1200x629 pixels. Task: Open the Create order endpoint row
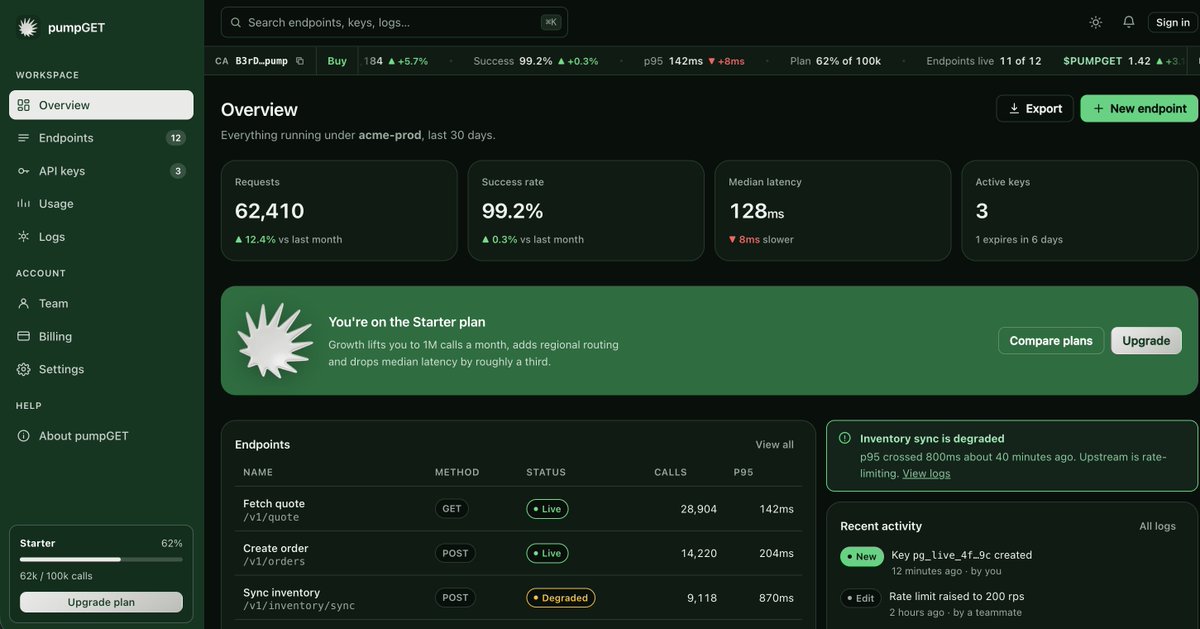518,553
